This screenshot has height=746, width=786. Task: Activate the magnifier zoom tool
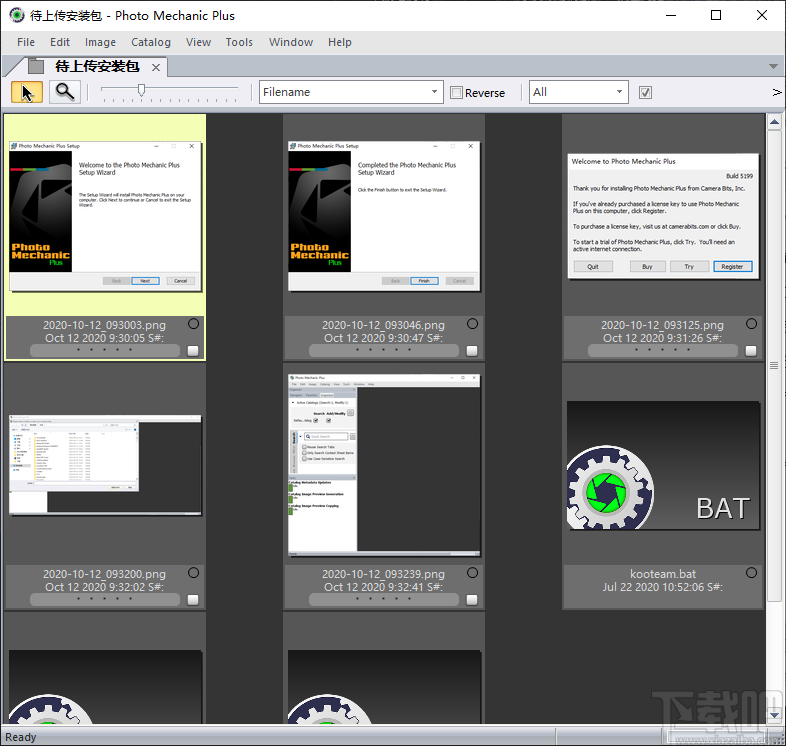(x=65, y=92)
